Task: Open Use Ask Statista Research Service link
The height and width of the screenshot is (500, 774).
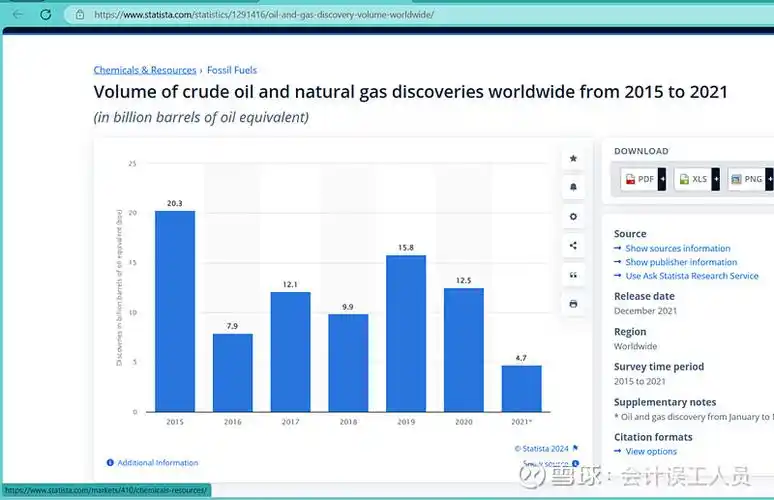Action: [x=691, y=276]
